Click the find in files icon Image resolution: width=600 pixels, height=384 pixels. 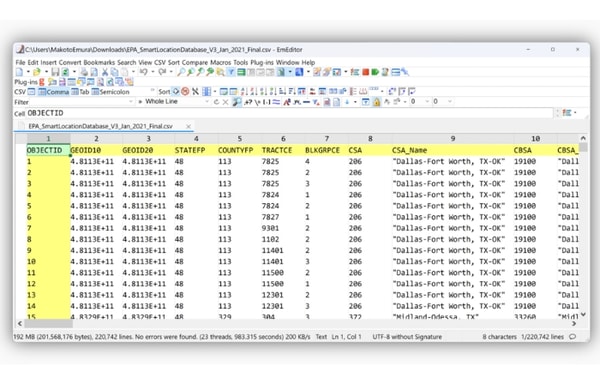pos(220,72)
